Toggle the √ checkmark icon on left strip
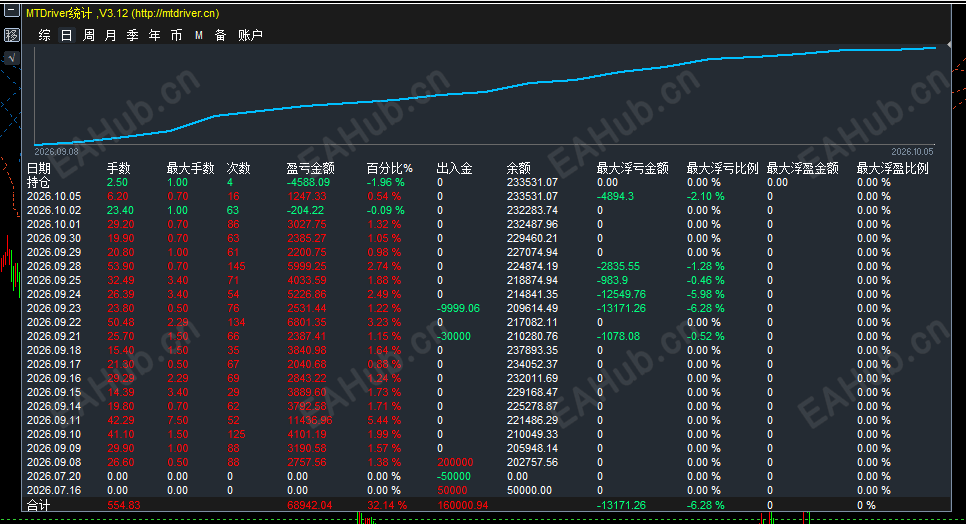 pos(12,58)
